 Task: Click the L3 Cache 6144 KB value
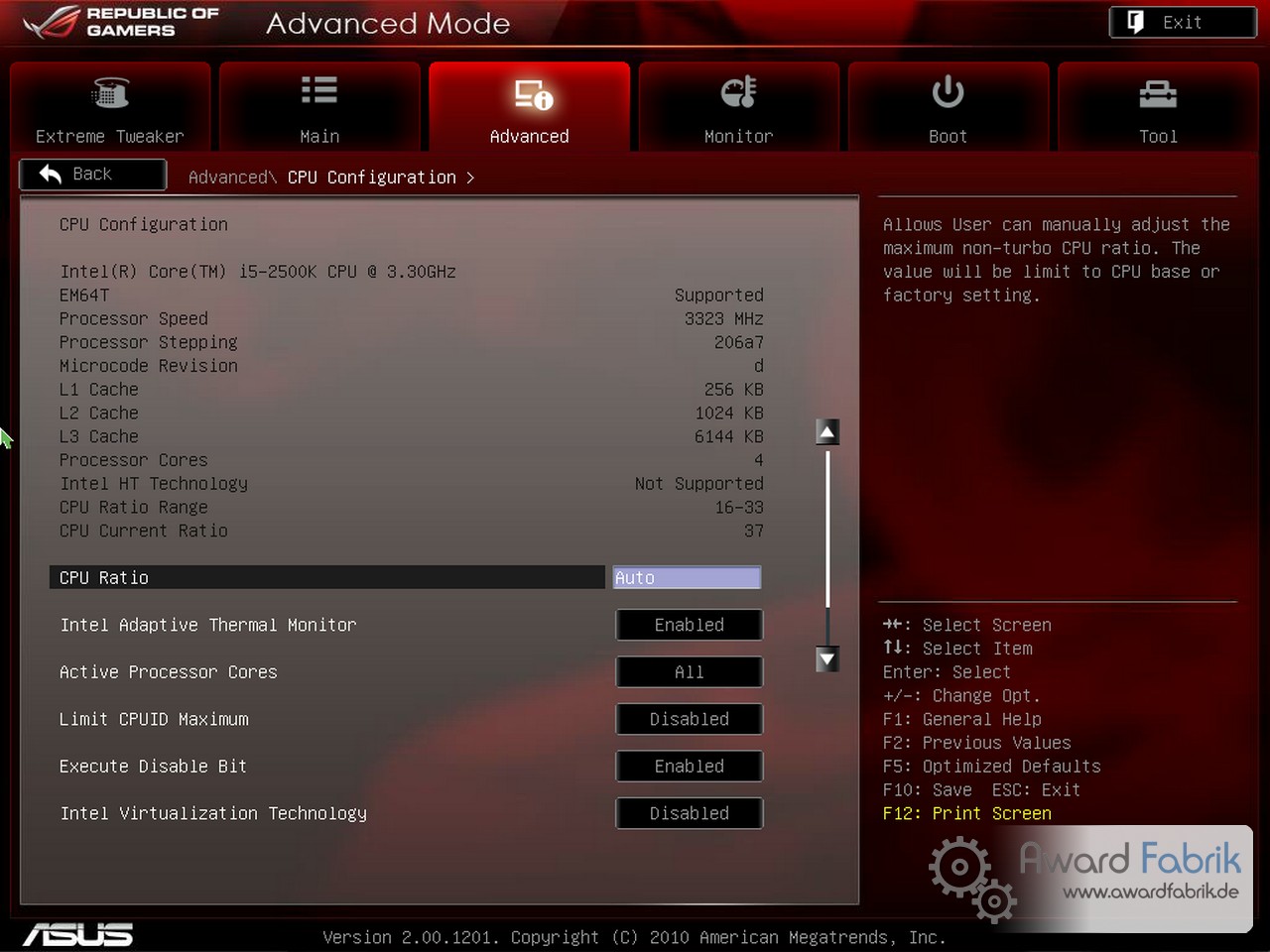point(728,436)
